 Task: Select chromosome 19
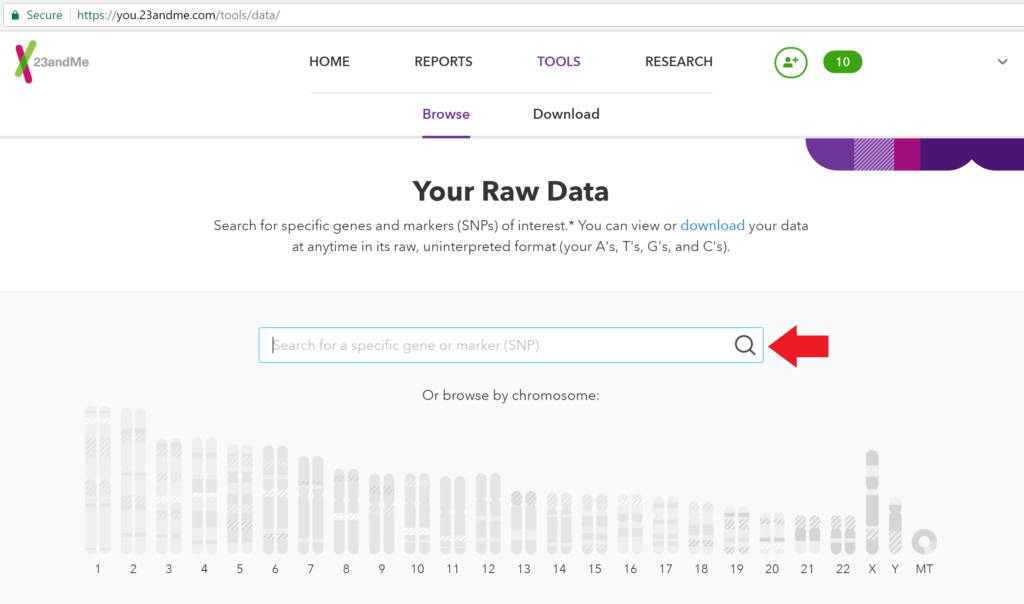click(x=737, y=530)
